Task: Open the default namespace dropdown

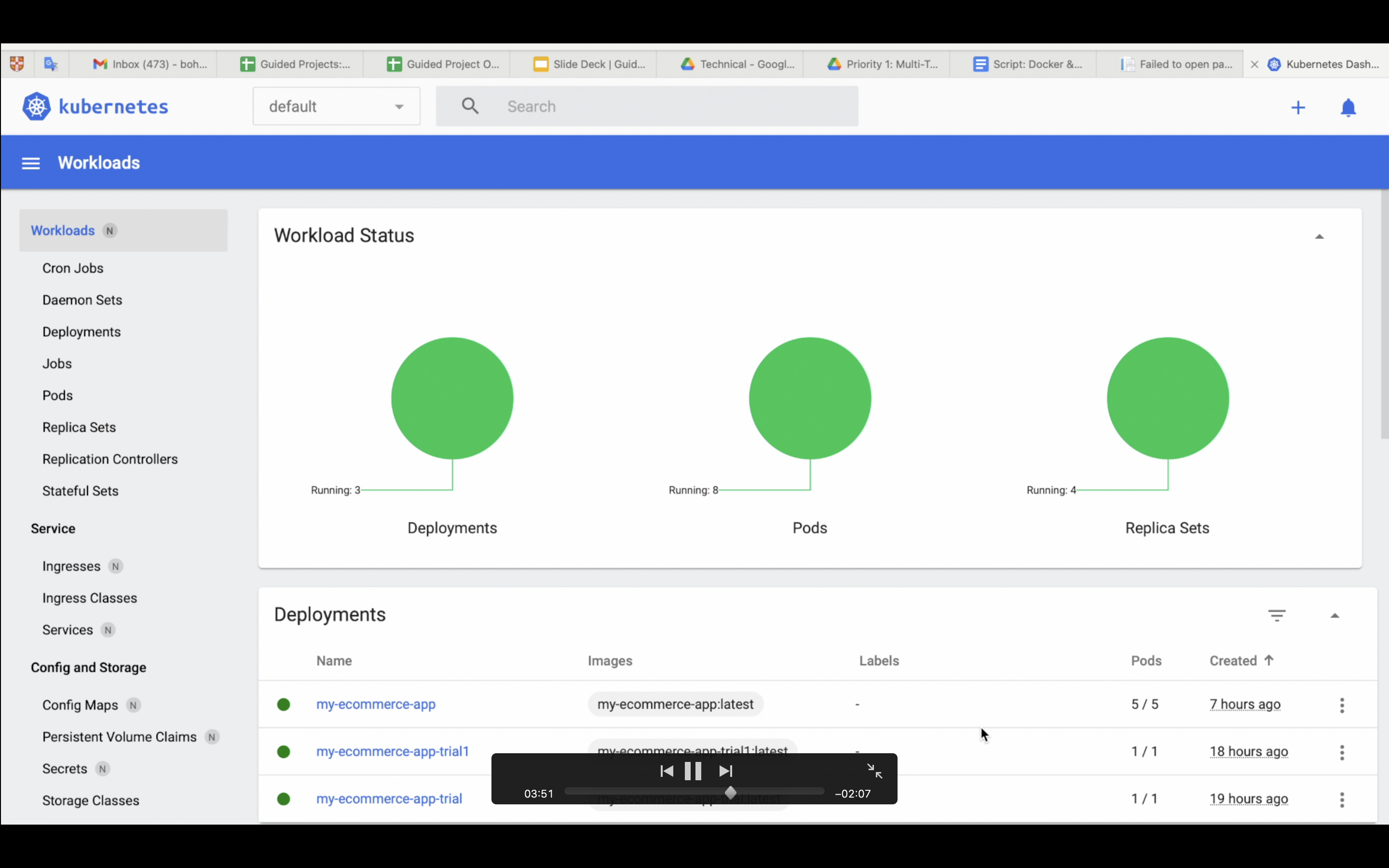Action: tap(336, 106)
